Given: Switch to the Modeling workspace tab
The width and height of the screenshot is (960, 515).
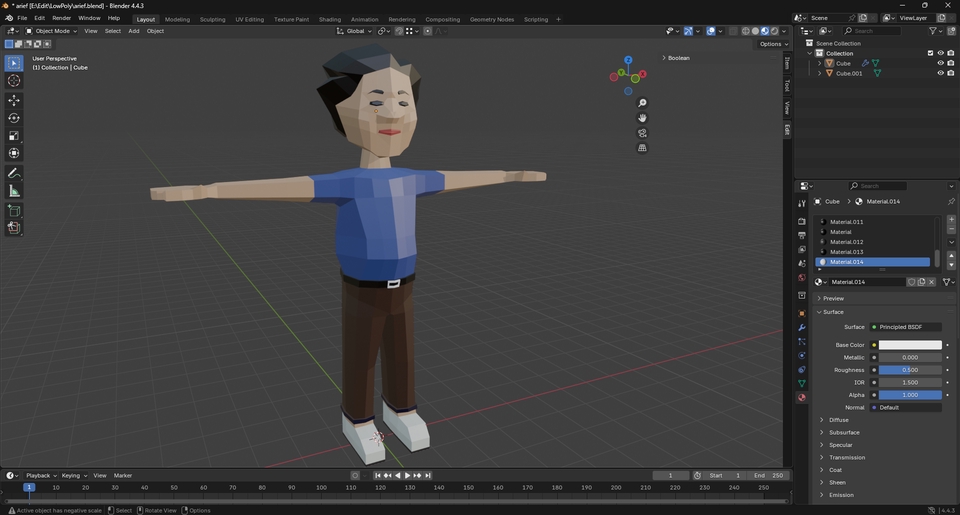Looking at the screenshot, I should point(177,20).
